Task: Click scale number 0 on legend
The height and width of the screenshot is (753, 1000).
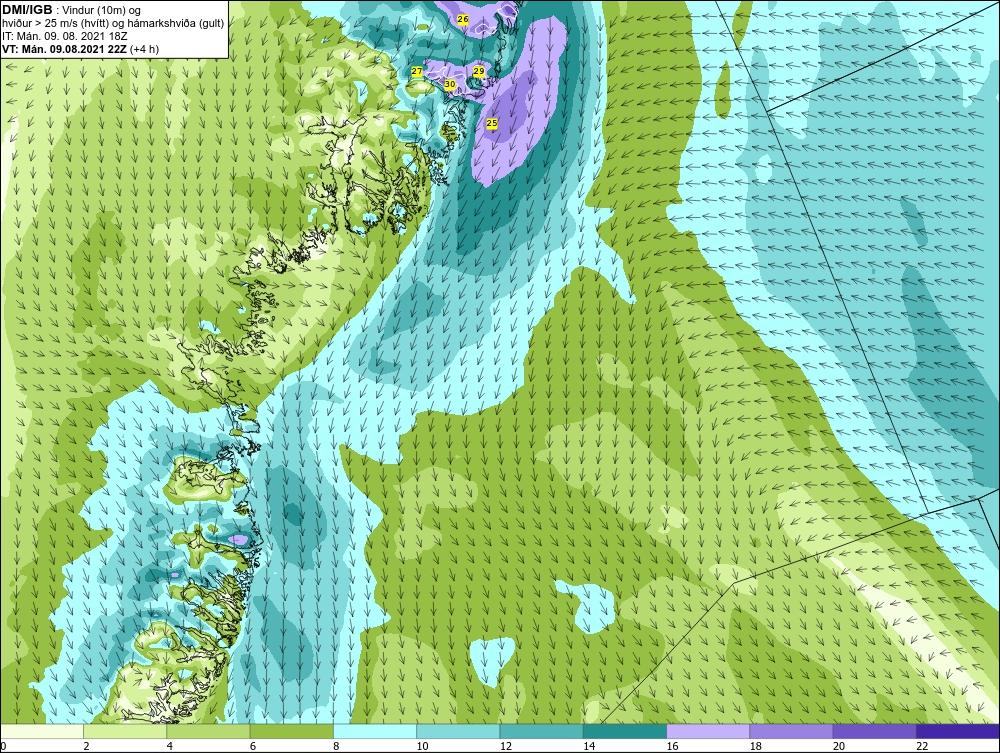Action: [3, 747]
